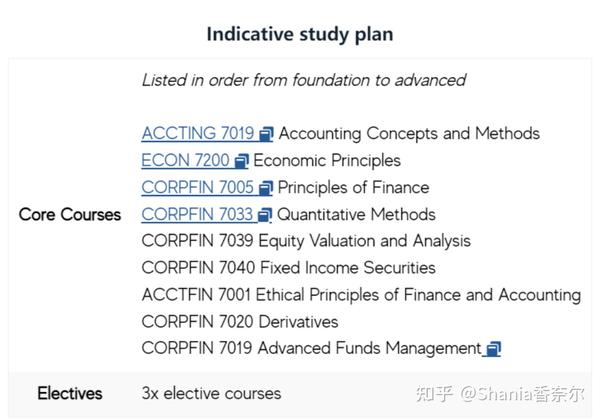Click the Core Courses row label
600x419 pixels.
(70, 215)
